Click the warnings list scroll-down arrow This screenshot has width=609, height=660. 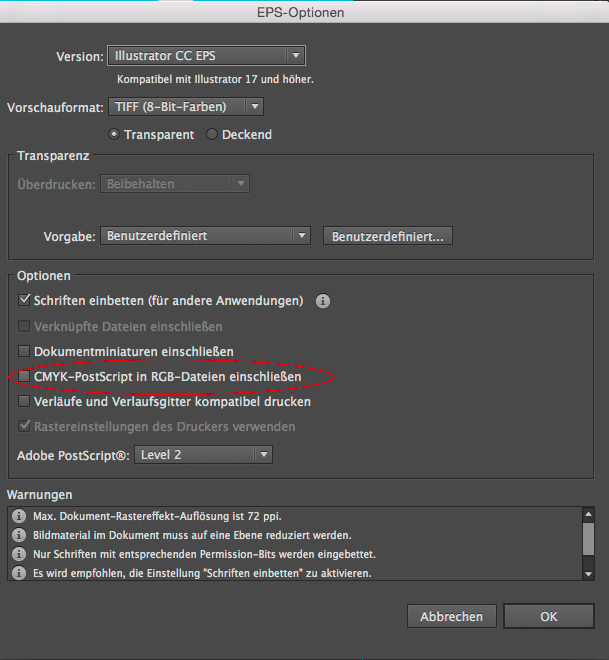[x=589, y=573]
